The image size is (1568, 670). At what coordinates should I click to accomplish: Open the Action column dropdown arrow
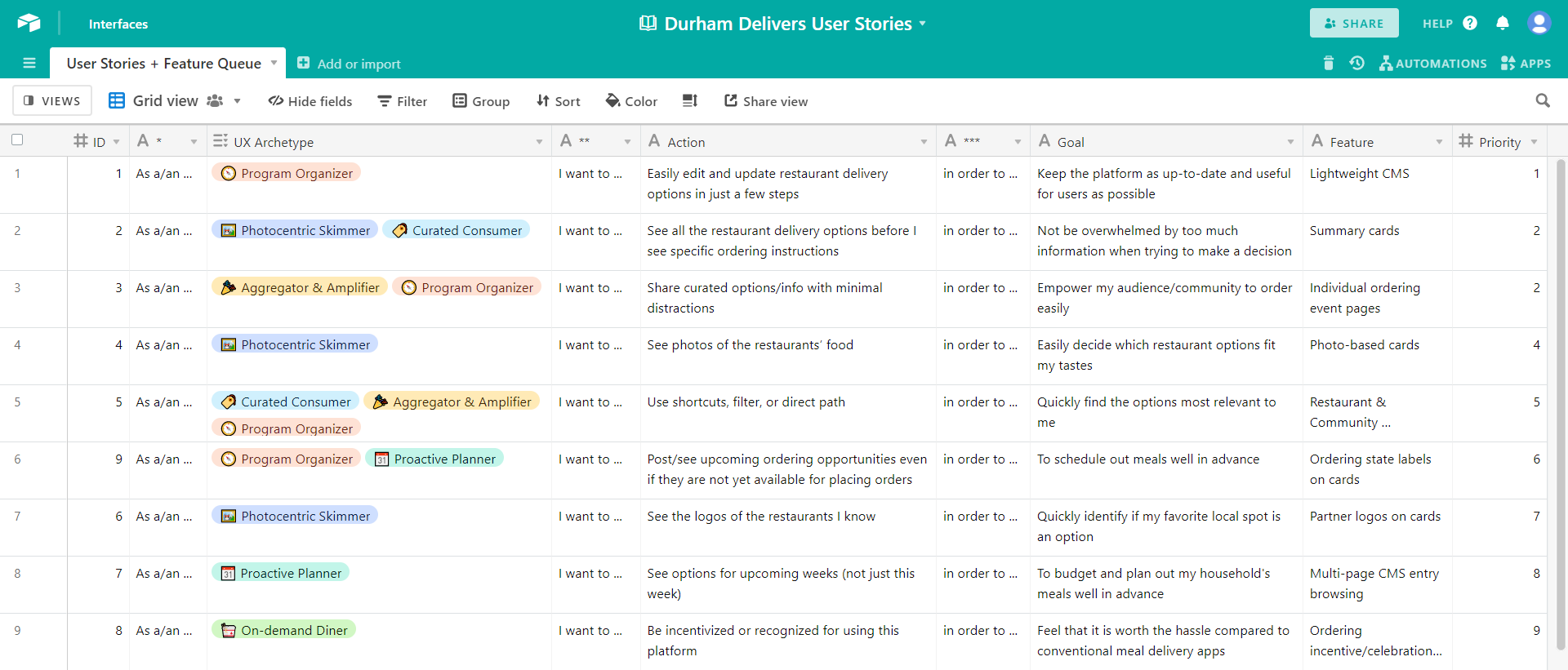tap(924, 142)
